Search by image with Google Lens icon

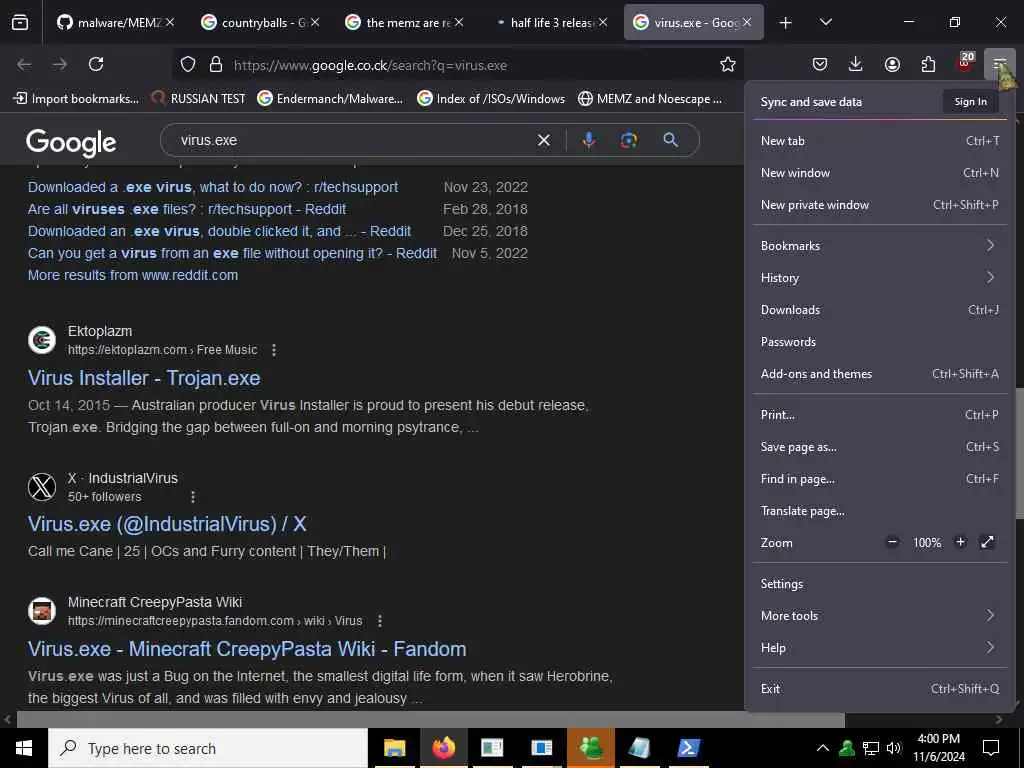click(x=629, y=140)
